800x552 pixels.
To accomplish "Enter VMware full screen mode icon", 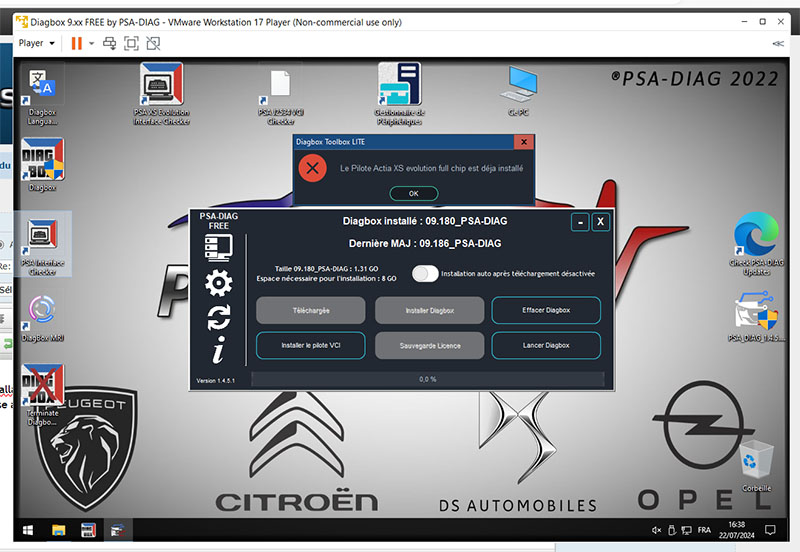I will pos(131,43).
